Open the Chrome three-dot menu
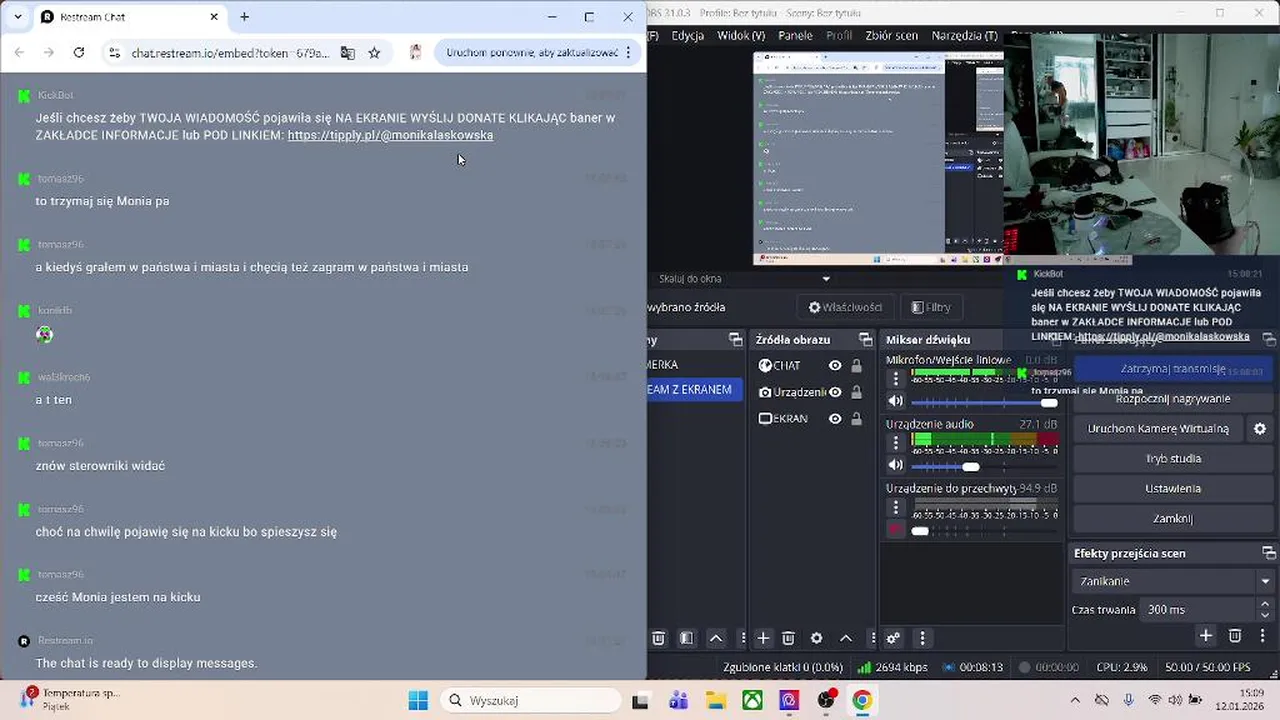 tap(628, 52)
